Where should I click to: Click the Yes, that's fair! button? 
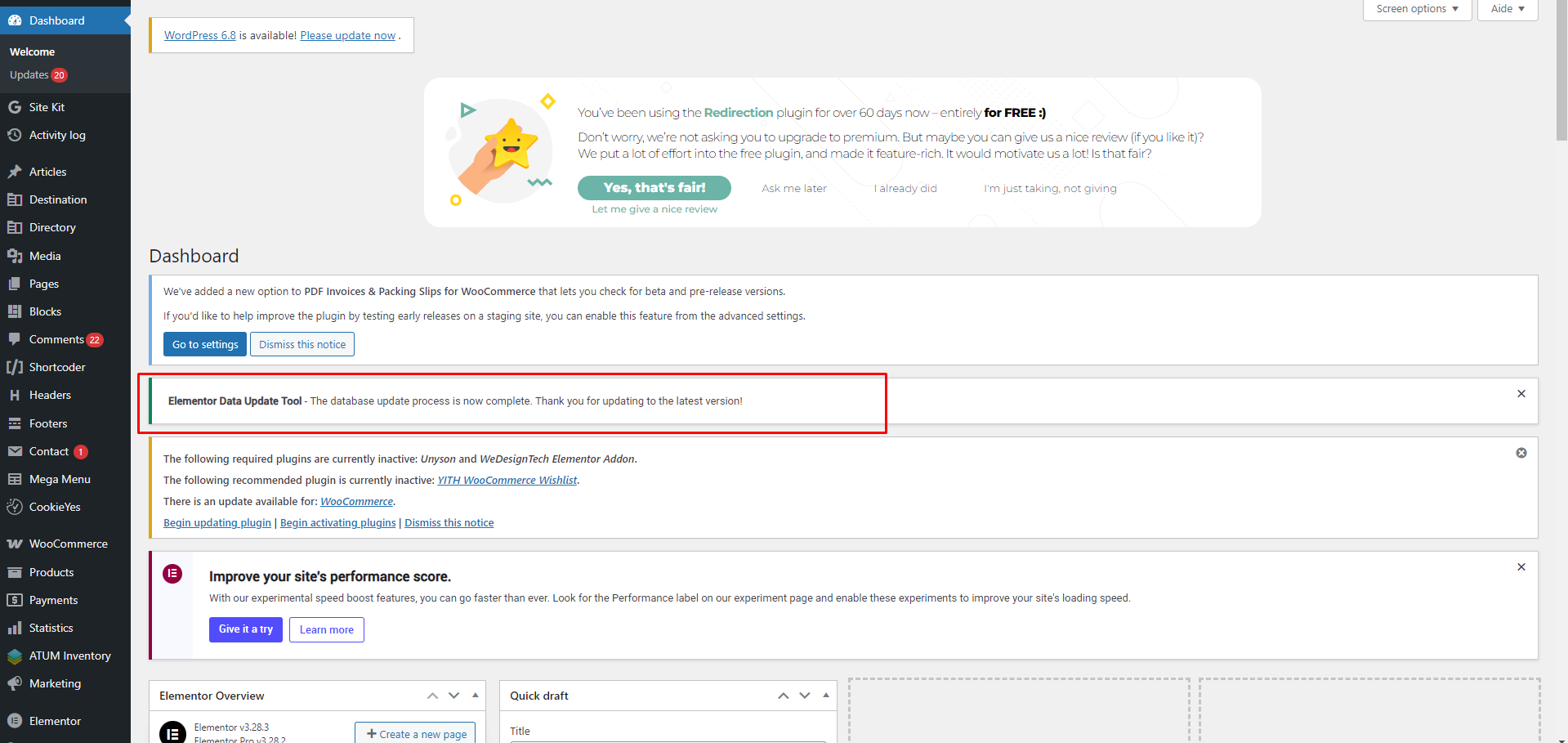[654, 188]
